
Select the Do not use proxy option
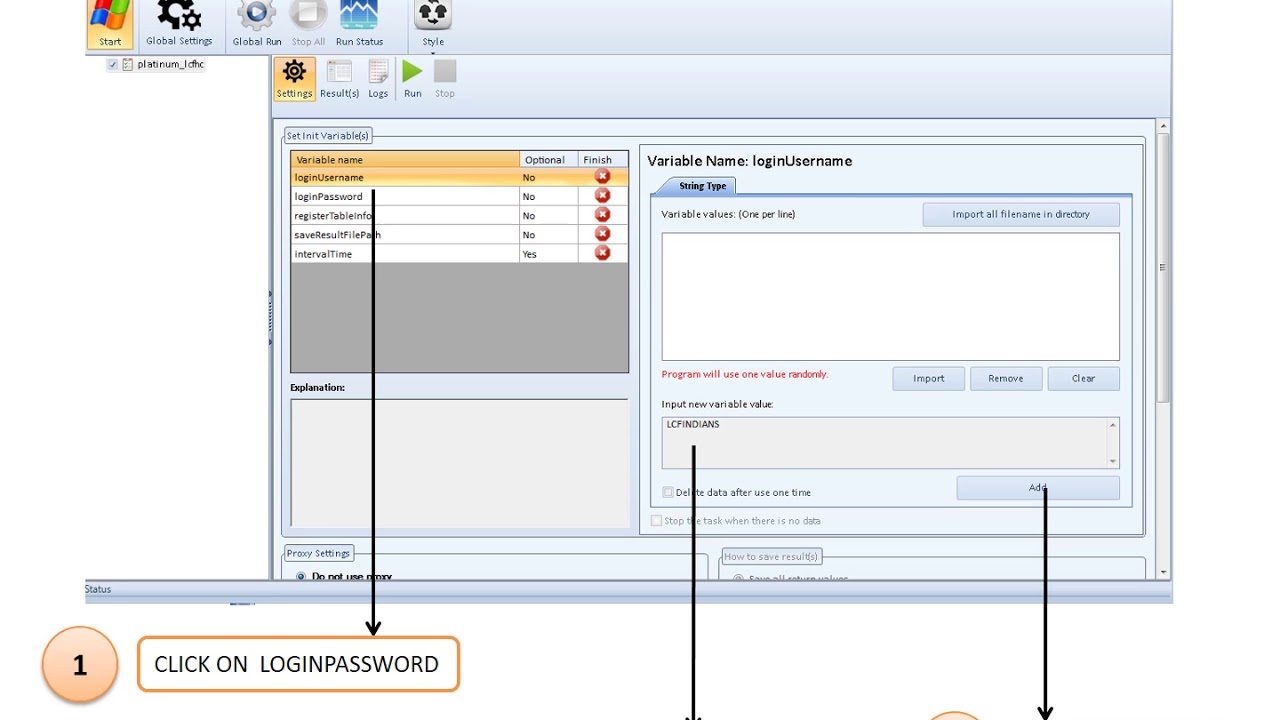300,577
